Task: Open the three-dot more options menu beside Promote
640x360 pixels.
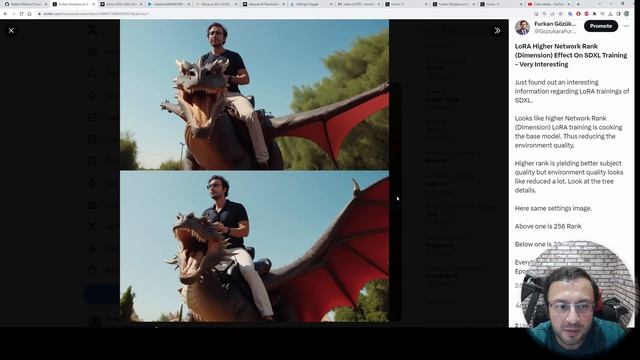Action: [626, 26]
